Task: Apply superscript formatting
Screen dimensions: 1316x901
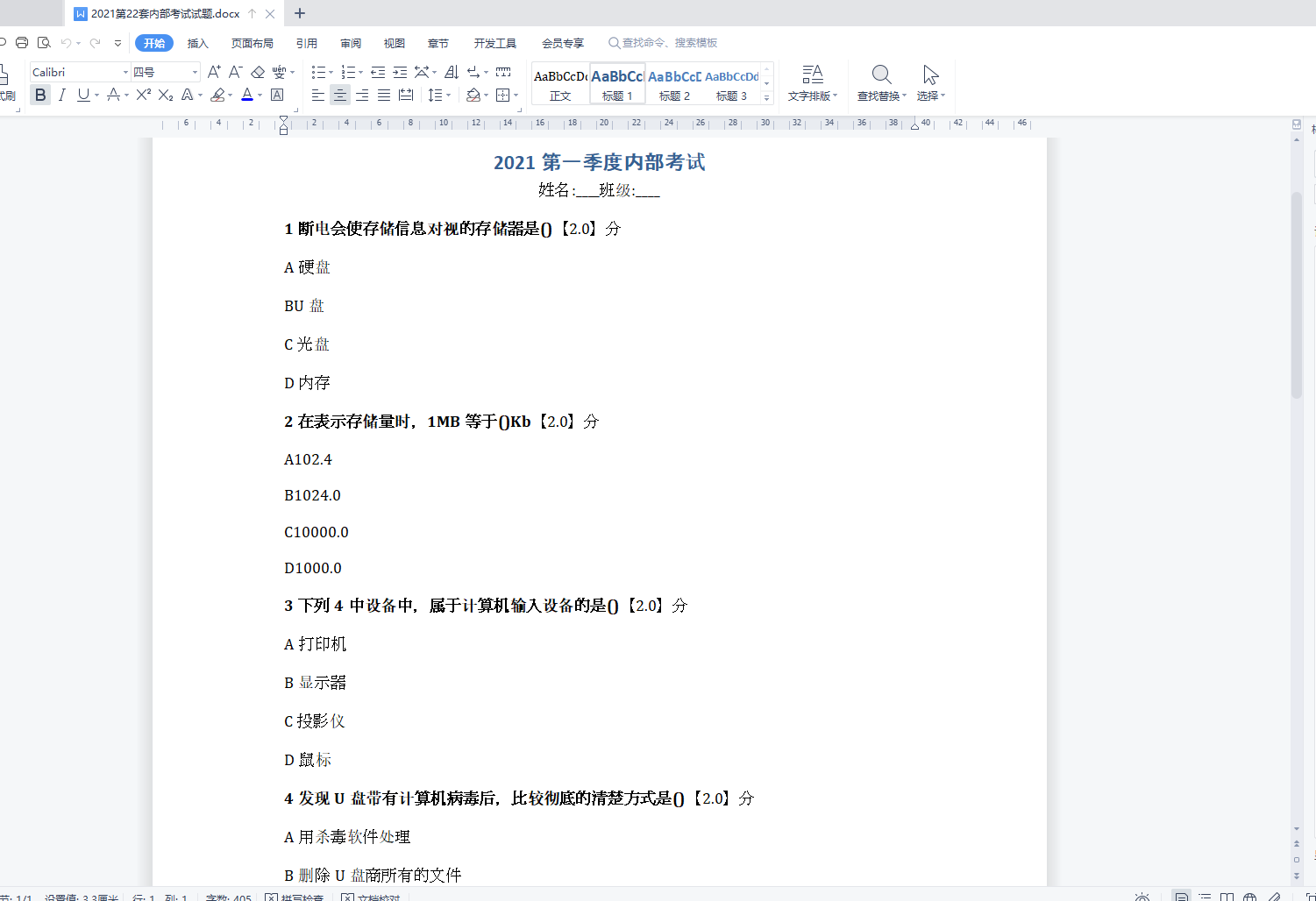Action: (141, 95)
